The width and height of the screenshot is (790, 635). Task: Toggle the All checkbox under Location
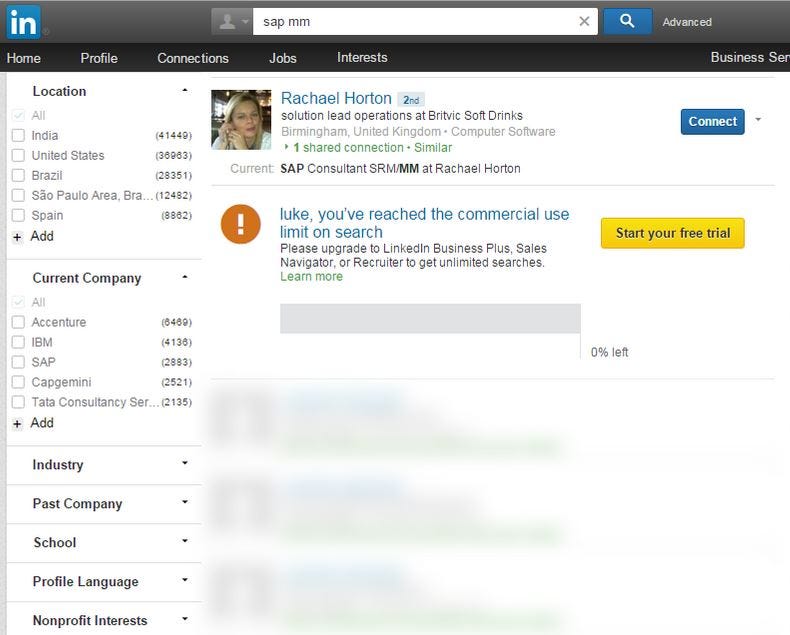pos(18,115)
